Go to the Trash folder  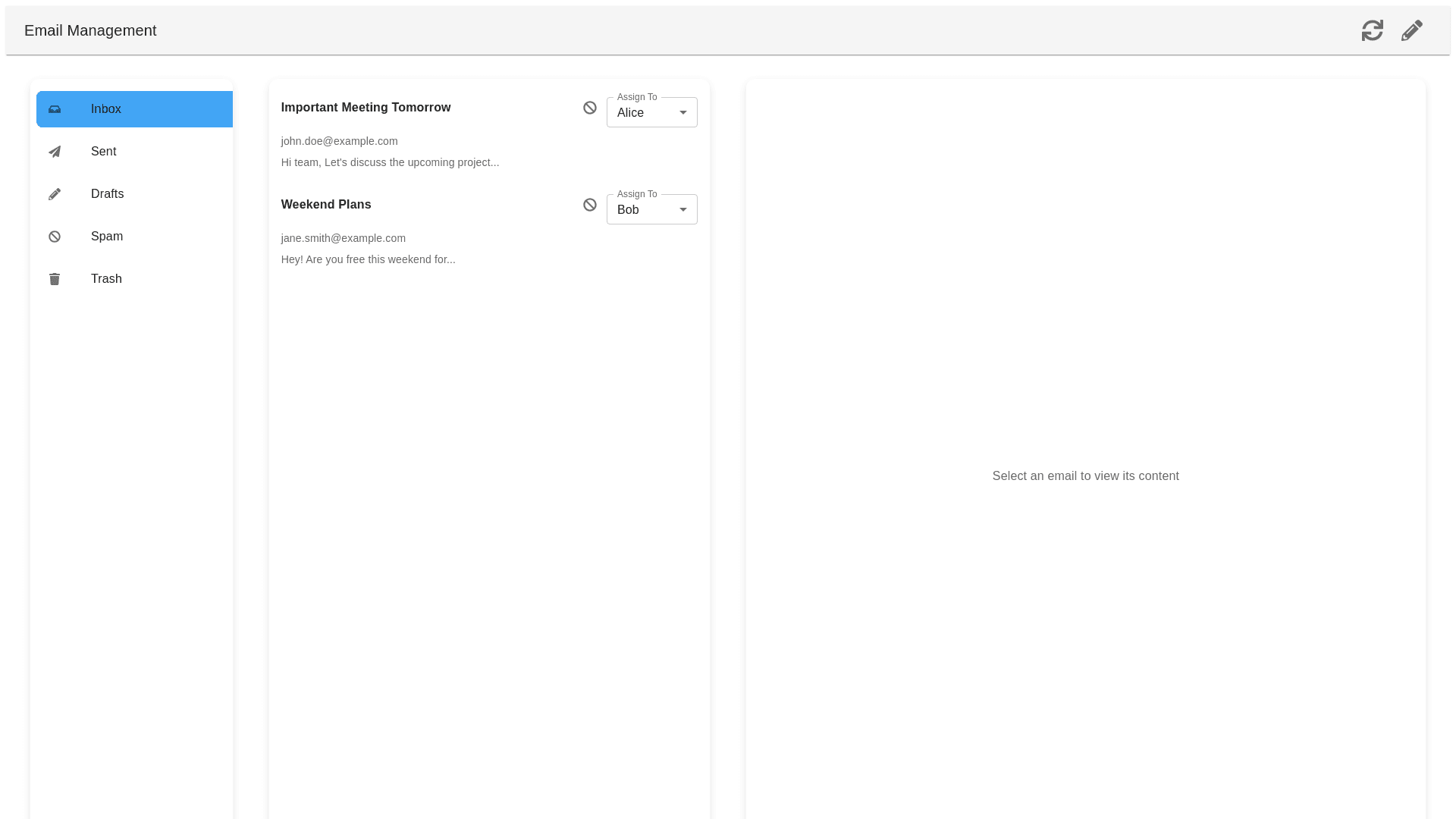click(x=106, y=279)
